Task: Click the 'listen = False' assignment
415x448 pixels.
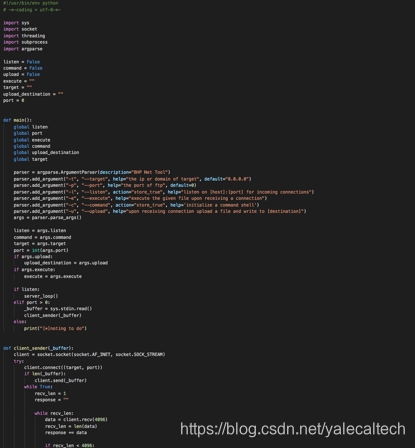Action: [x=22, y=62]
